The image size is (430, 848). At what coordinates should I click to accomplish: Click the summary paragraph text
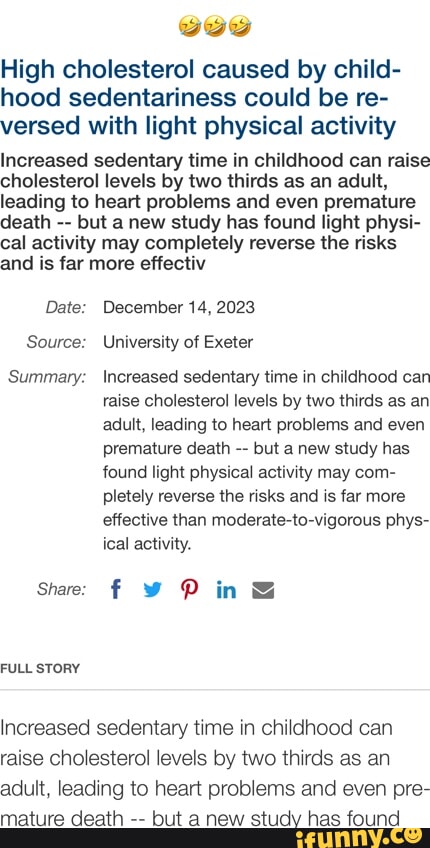point(266,461)
